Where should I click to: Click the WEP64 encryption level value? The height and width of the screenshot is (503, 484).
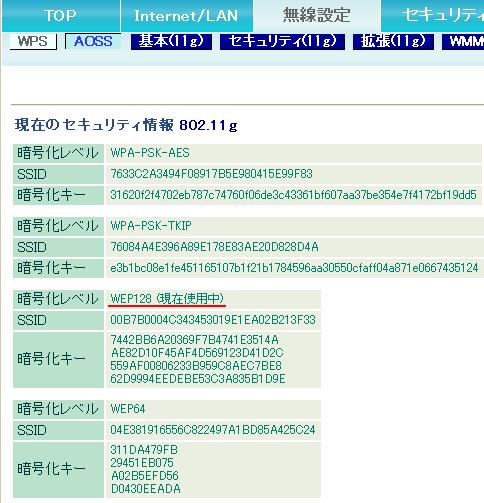click(128, 409)
